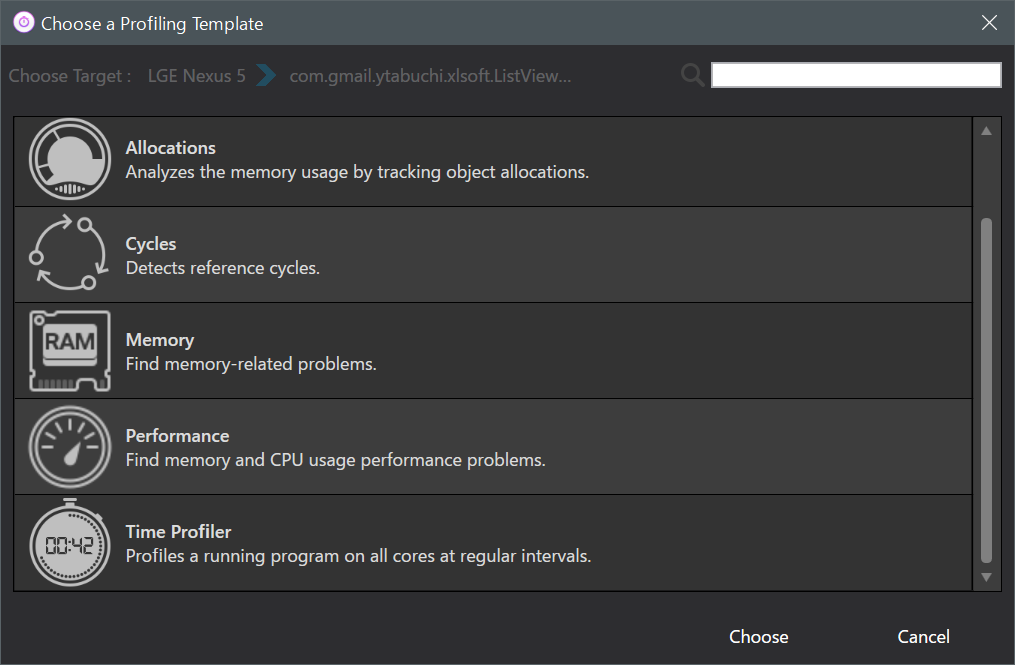The image size is (1015, 665).
Task: Select the Allocations template title
Action: click(170, 148)
